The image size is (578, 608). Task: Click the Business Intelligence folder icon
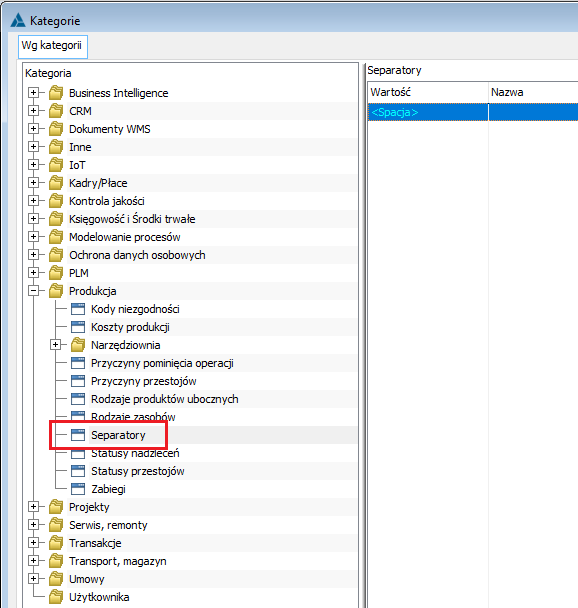(56, 93)
